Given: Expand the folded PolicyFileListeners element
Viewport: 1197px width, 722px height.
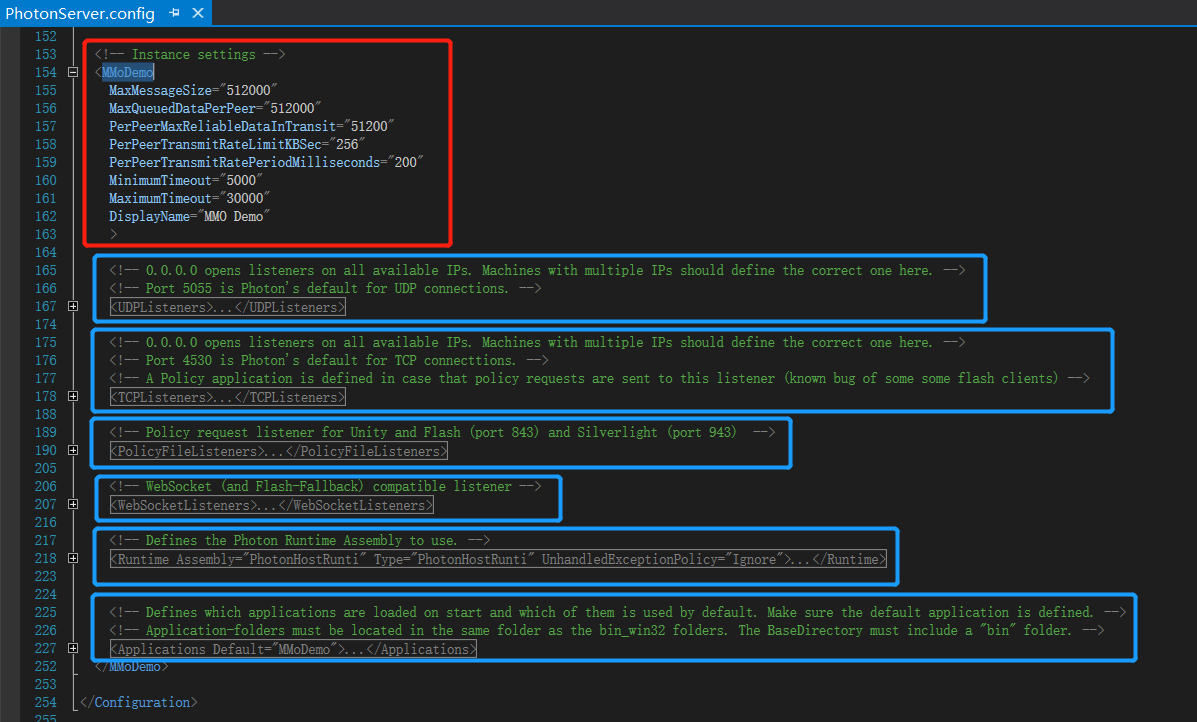Looking at the screenshot, I should tap(72, 450).
